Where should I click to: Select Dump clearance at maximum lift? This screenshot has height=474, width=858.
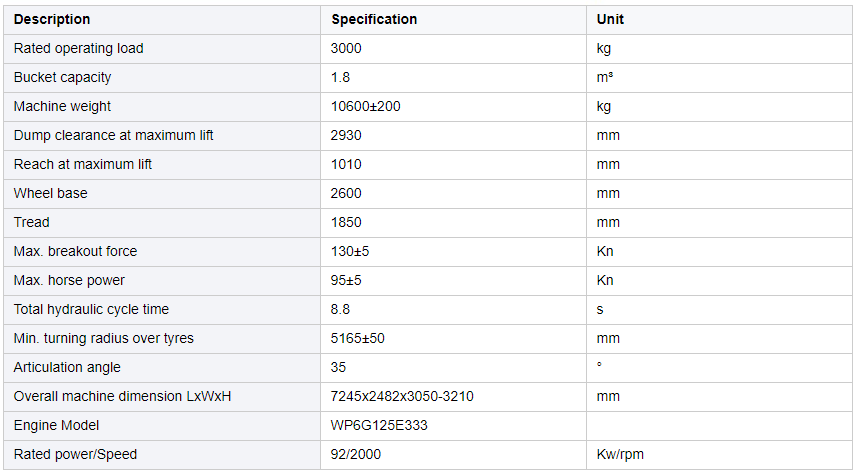coord(113,136)
